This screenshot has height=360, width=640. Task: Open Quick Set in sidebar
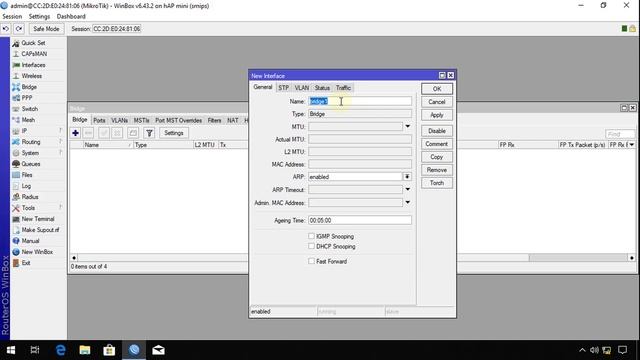tap(33, 43)
